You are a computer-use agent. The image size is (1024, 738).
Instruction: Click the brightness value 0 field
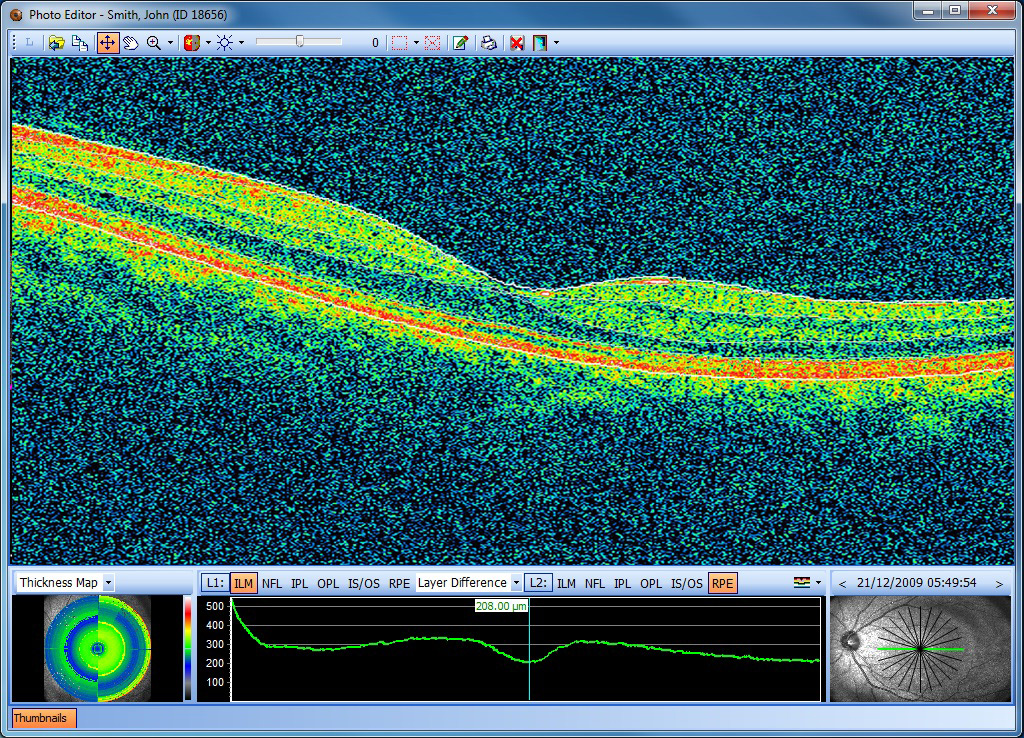click(375, 42)
